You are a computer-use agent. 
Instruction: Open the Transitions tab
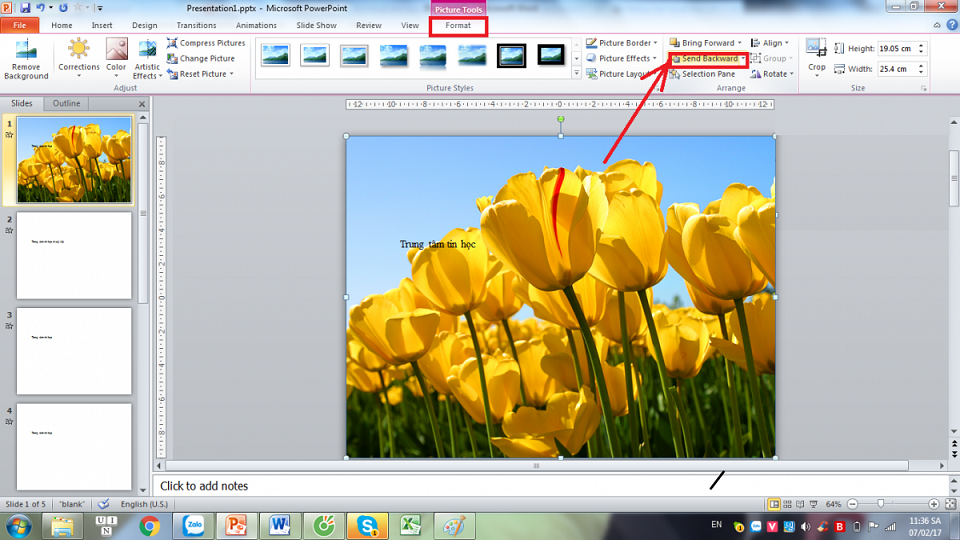tap(196, 25)
